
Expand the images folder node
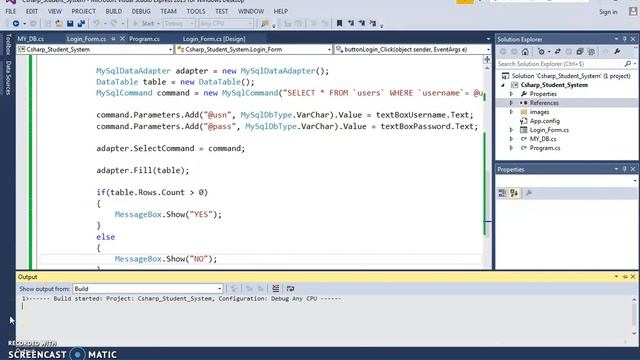511,112
